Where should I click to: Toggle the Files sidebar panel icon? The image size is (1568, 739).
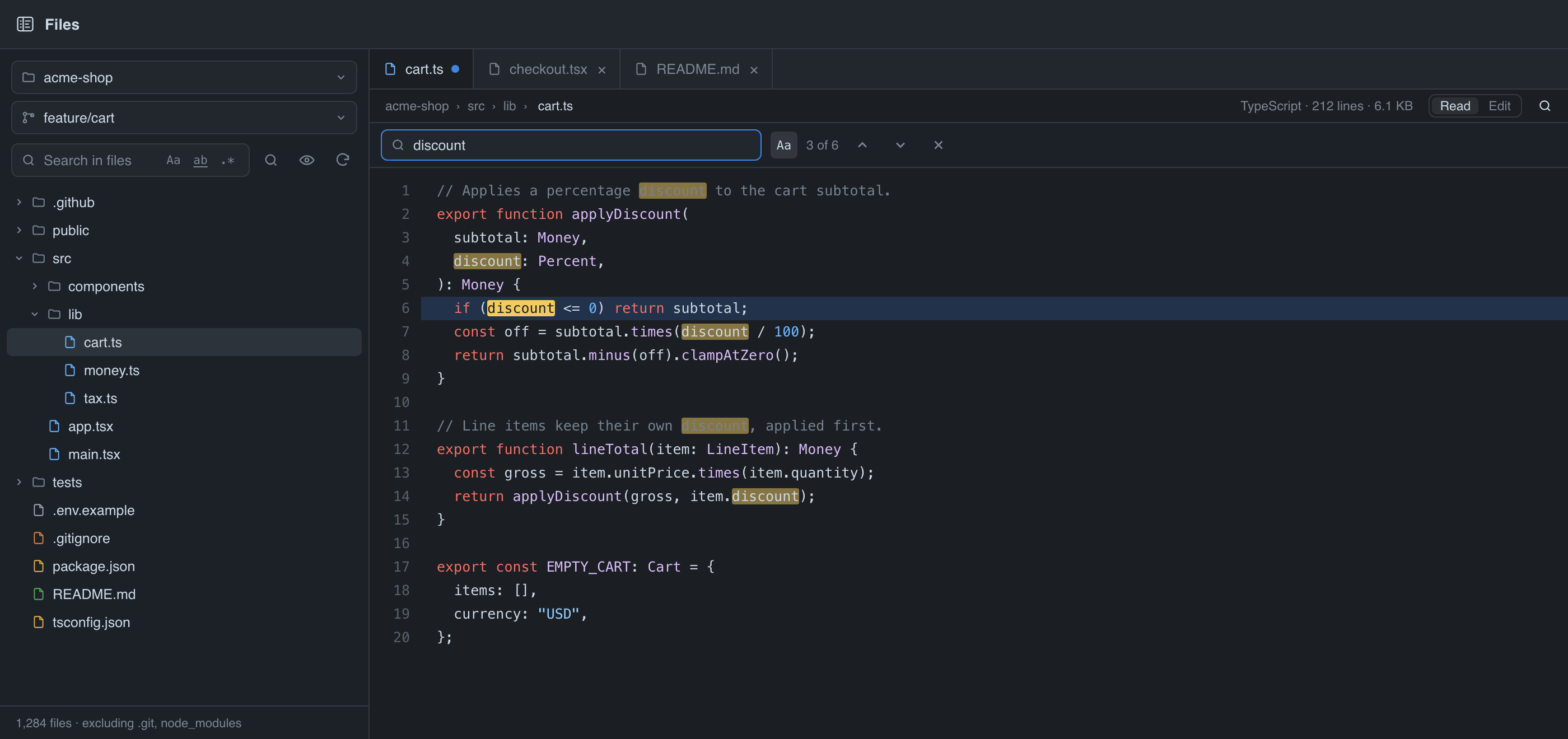tap(25, 24)
